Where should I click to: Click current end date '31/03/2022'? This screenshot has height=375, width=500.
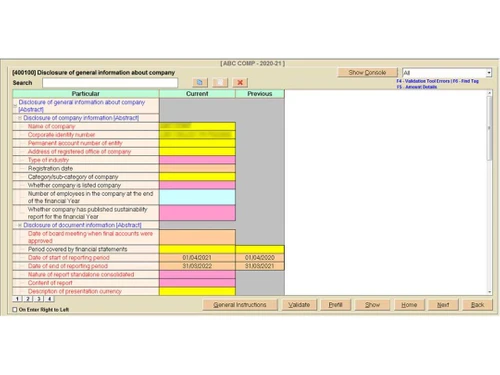pos(197,266)
